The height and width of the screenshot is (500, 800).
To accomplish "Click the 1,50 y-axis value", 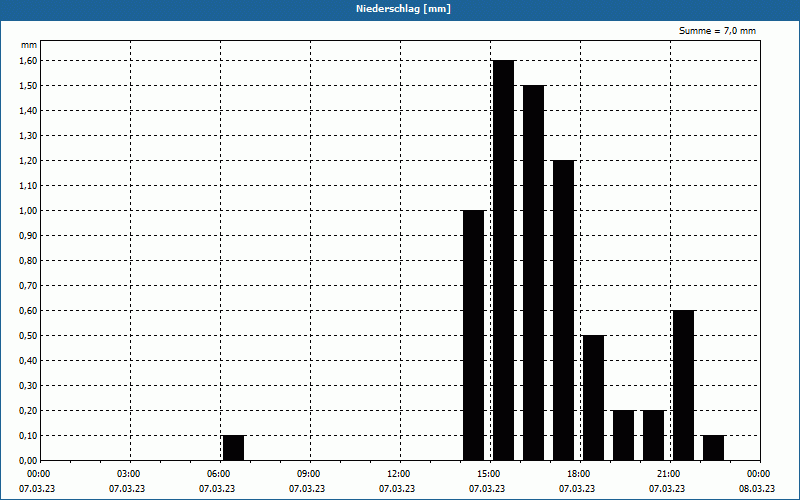I will 28,86.
